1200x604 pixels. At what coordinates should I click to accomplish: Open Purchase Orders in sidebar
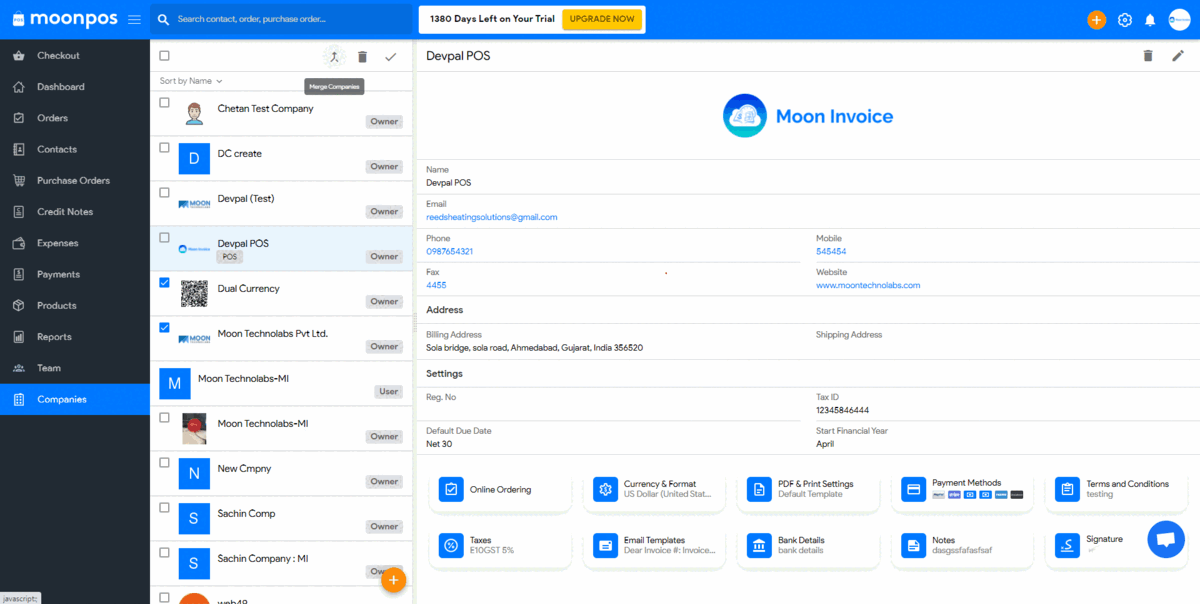75,181
